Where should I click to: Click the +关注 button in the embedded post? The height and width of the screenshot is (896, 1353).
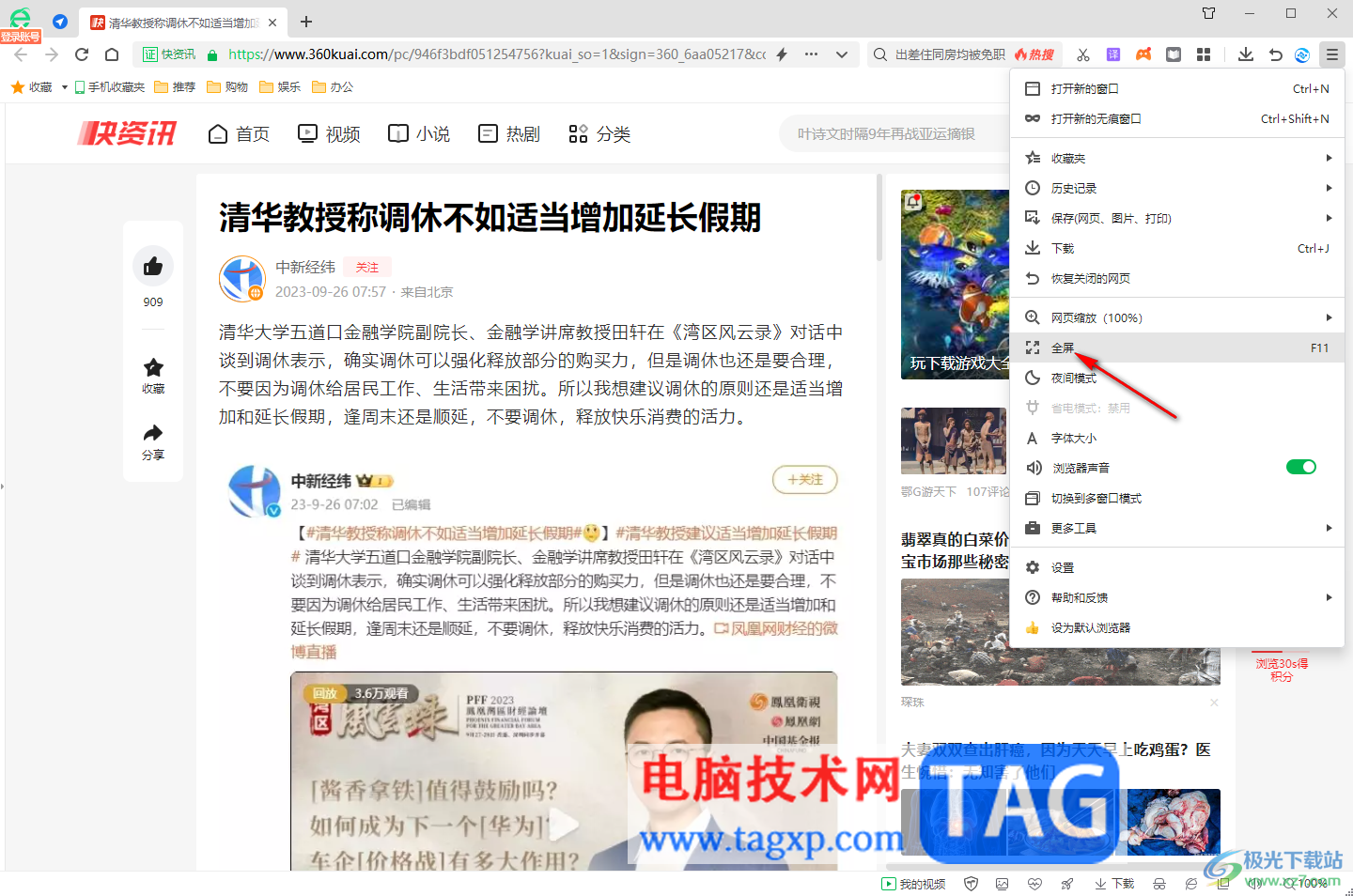(x=805, y=480)
